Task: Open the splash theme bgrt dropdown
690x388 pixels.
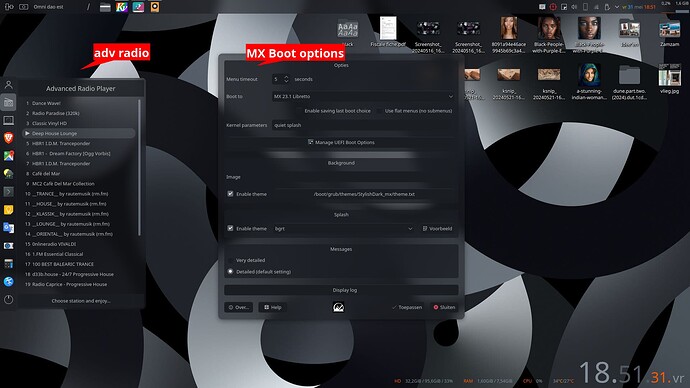Action: tap(343, 229)
